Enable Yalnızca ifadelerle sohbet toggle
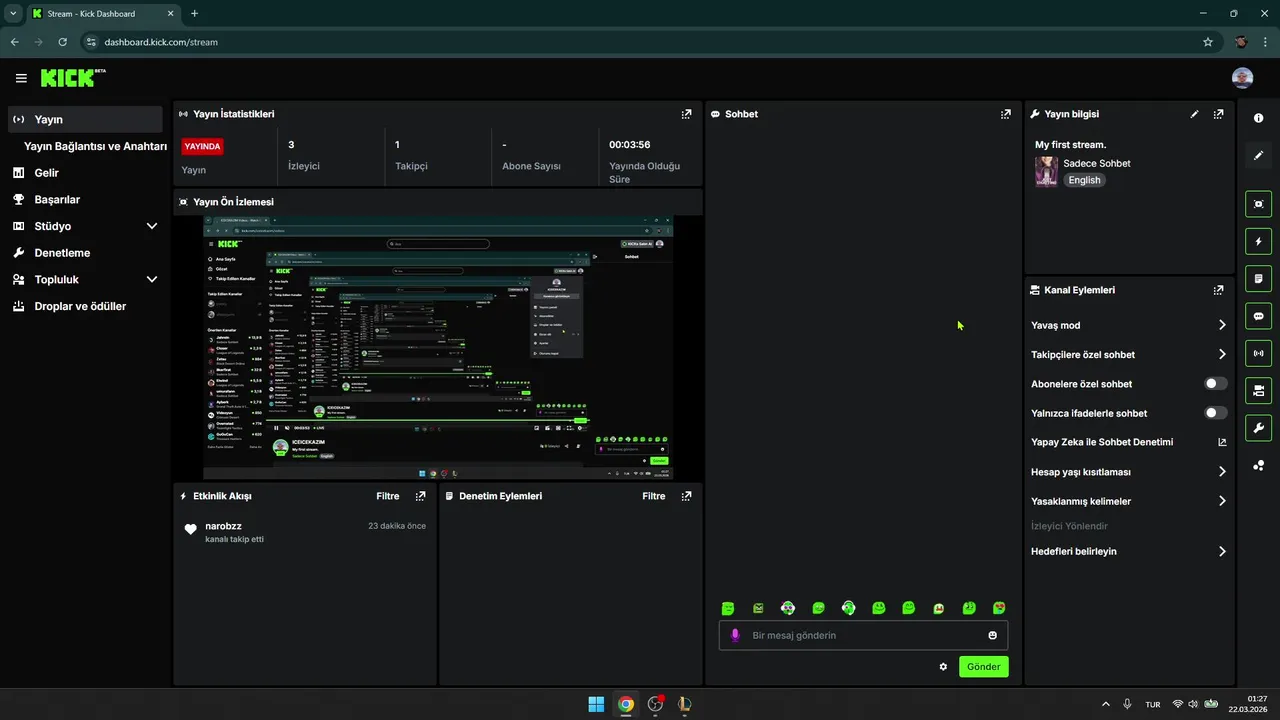 [1216, 413]
